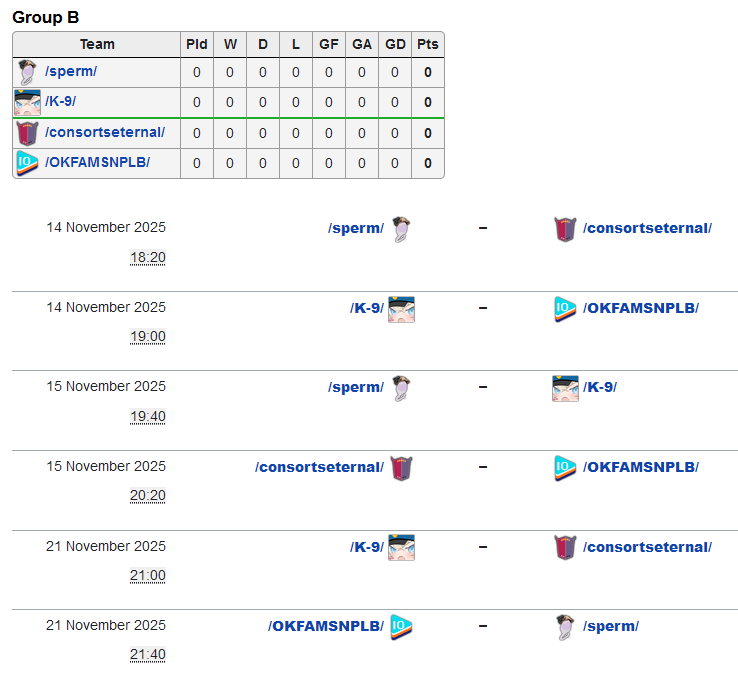Click /consortseternal/ shield logo in standings table
The image size is (738, 691).
[x=28, y=133]
